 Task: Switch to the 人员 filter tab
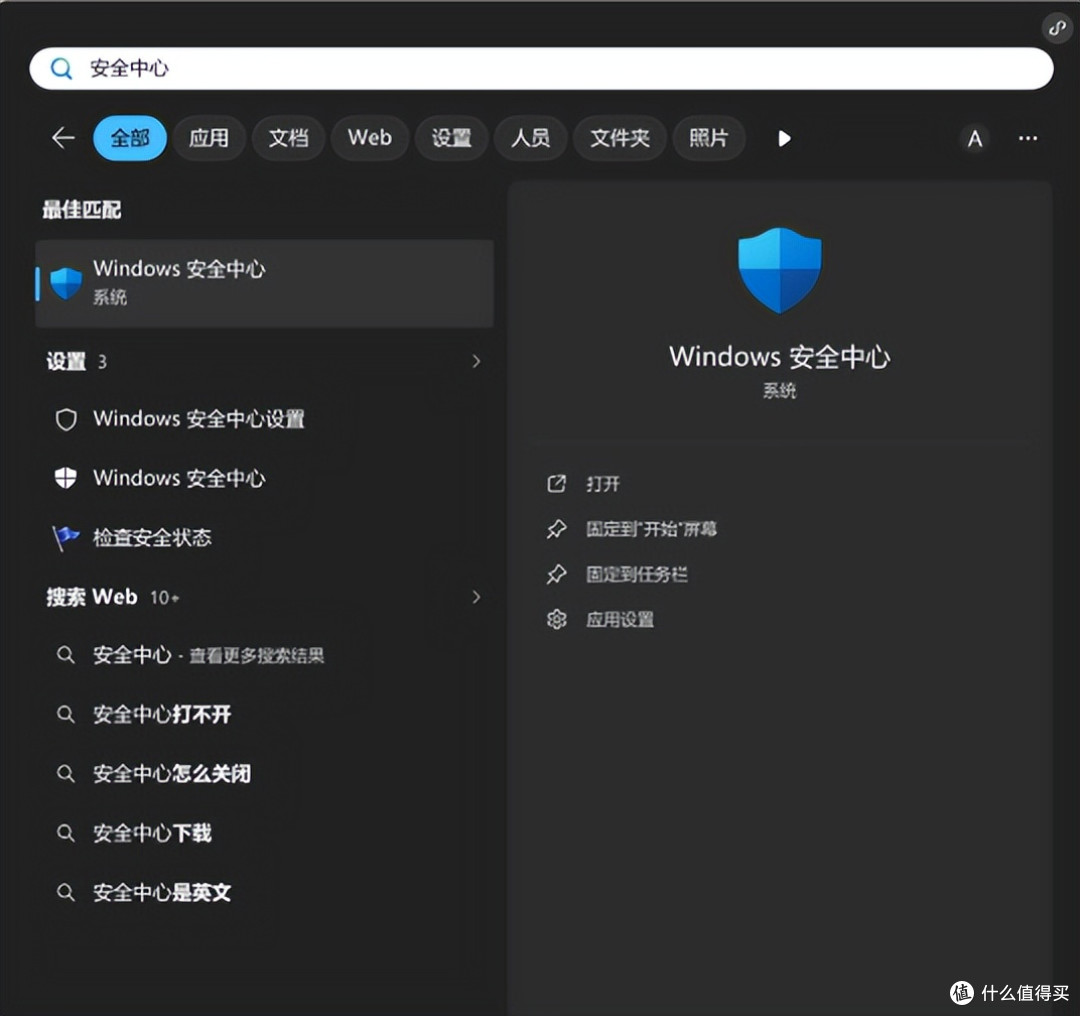[530, 138]
